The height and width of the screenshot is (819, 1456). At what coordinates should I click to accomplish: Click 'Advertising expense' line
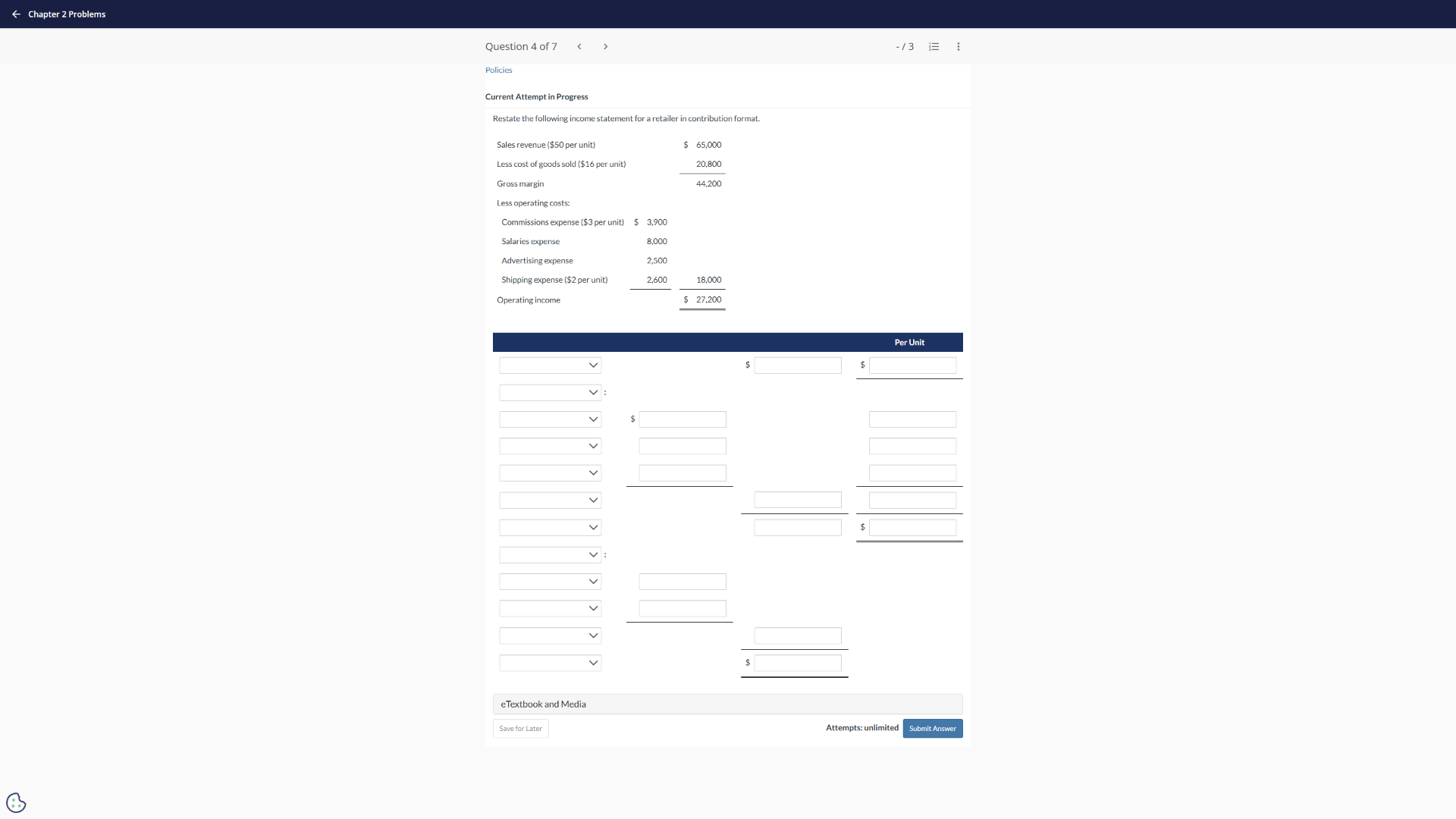pyautogui.click(x=537, y=261)
